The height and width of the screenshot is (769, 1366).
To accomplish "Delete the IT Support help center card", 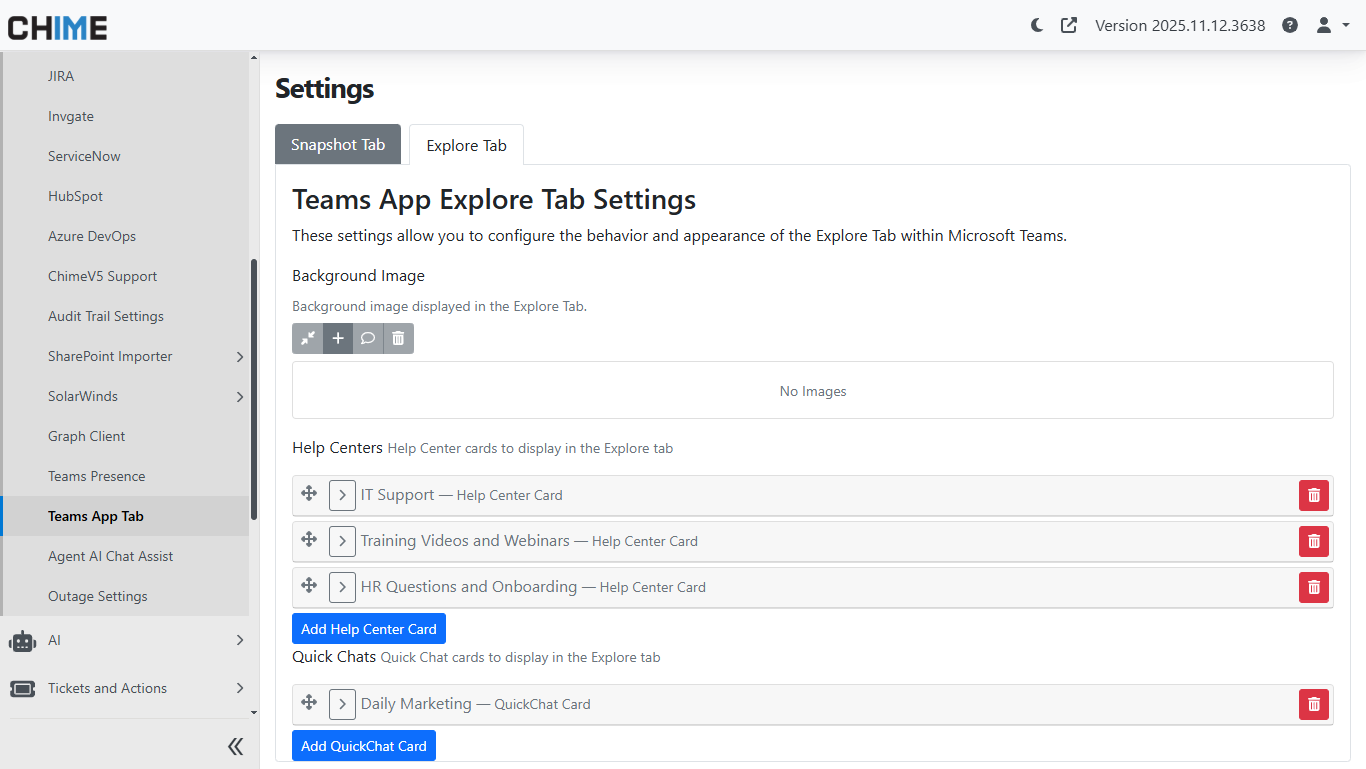I will [1314, 495].
